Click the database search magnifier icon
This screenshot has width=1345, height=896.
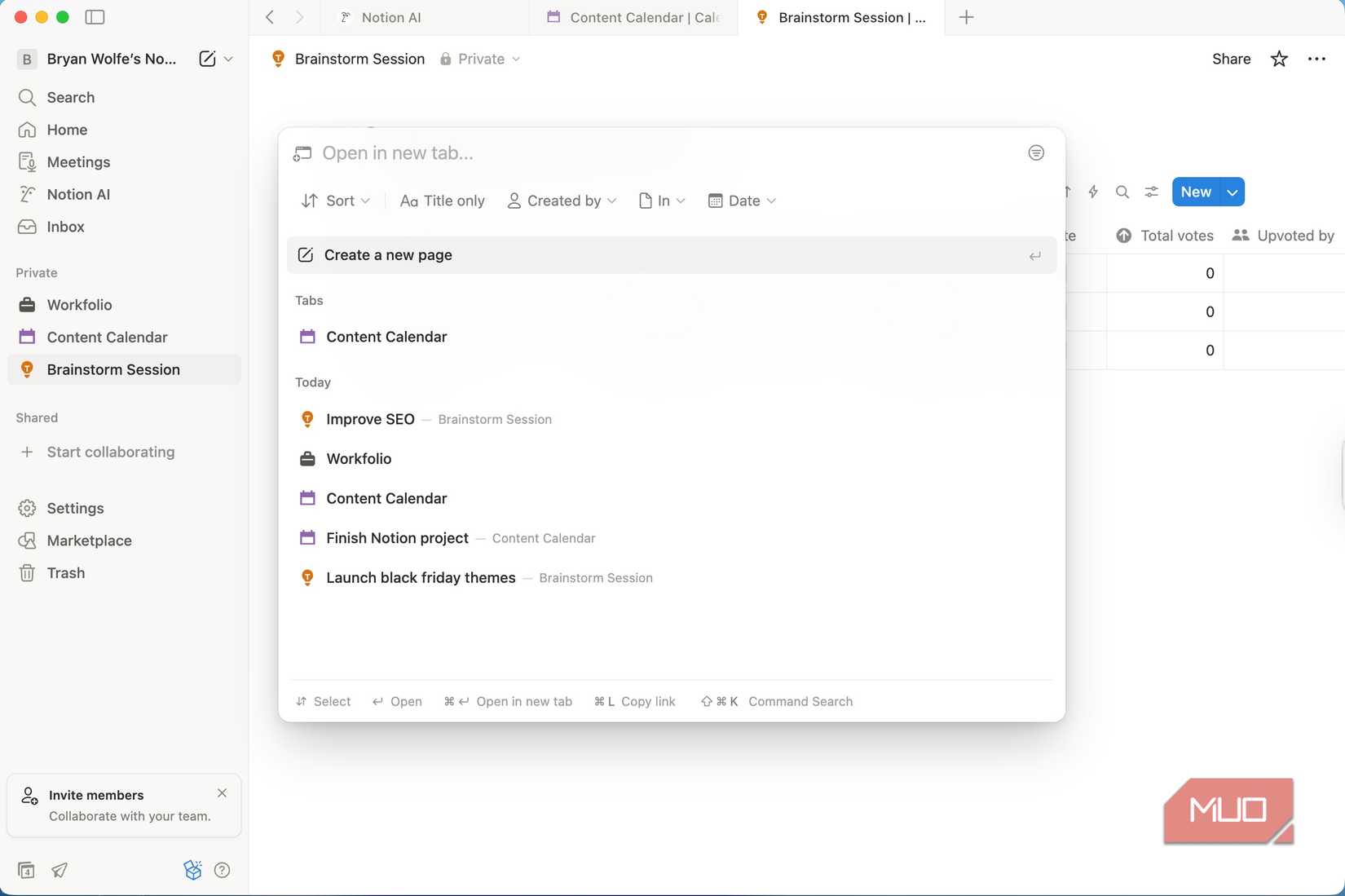click(1122, 192)
